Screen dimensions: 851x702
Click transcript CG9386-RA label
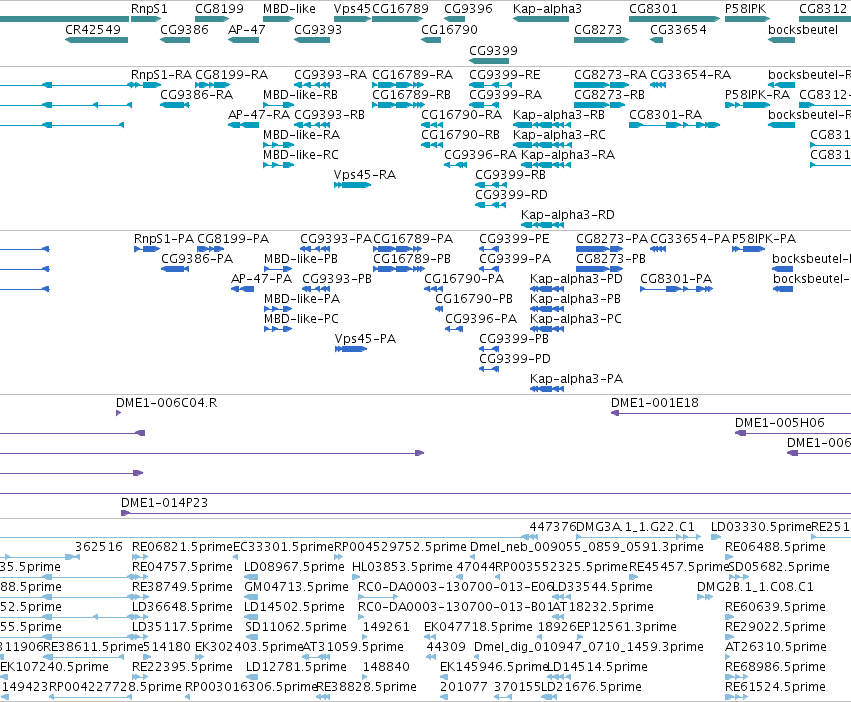[x=196, y=94]
